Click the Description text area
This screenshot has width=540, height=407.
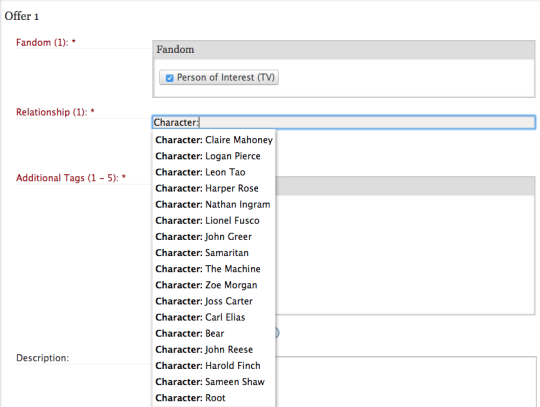click(406, 382)
